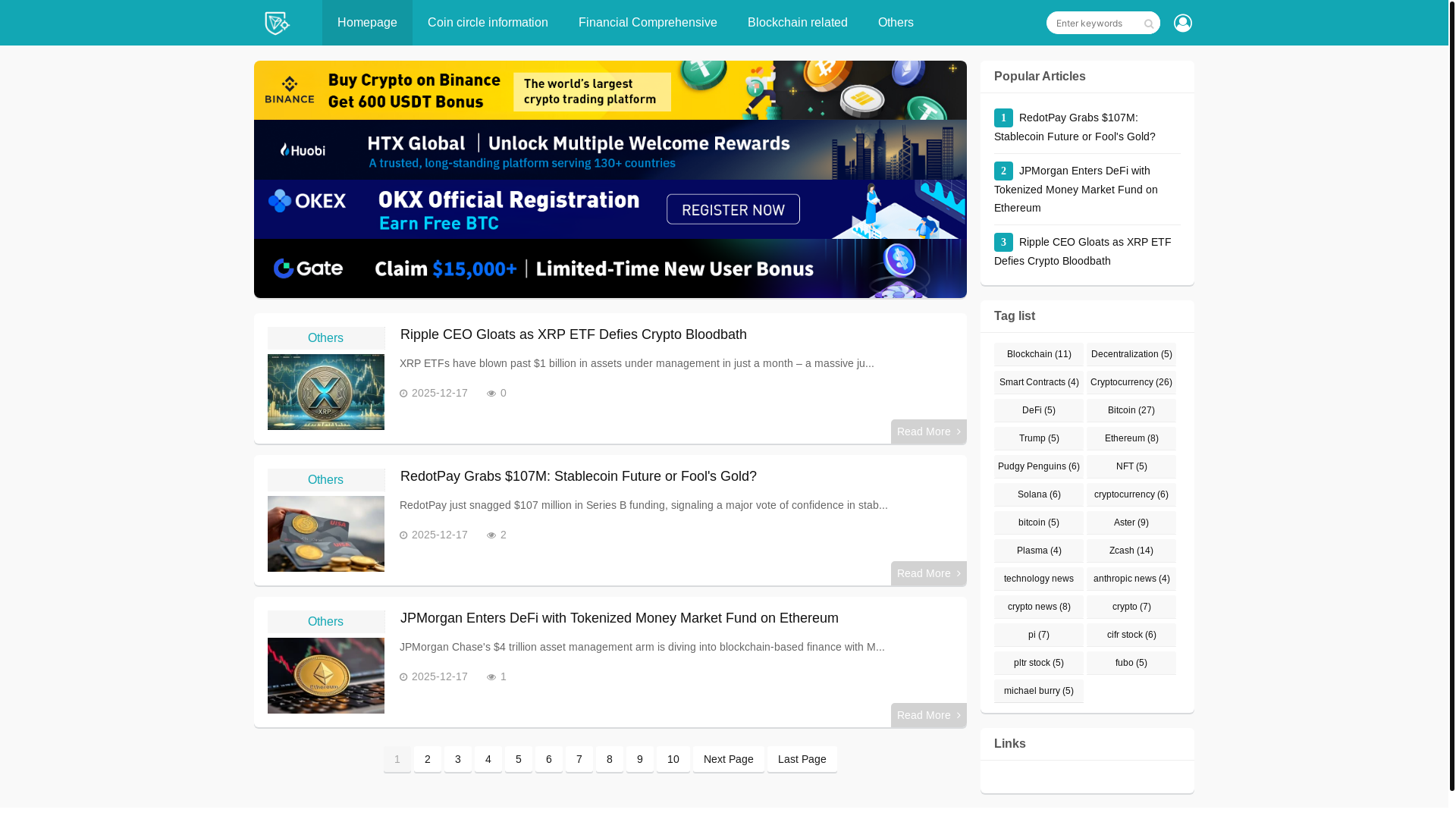Go to pagination page 10
Screen dimensions: 1456x819
[673, 759]
